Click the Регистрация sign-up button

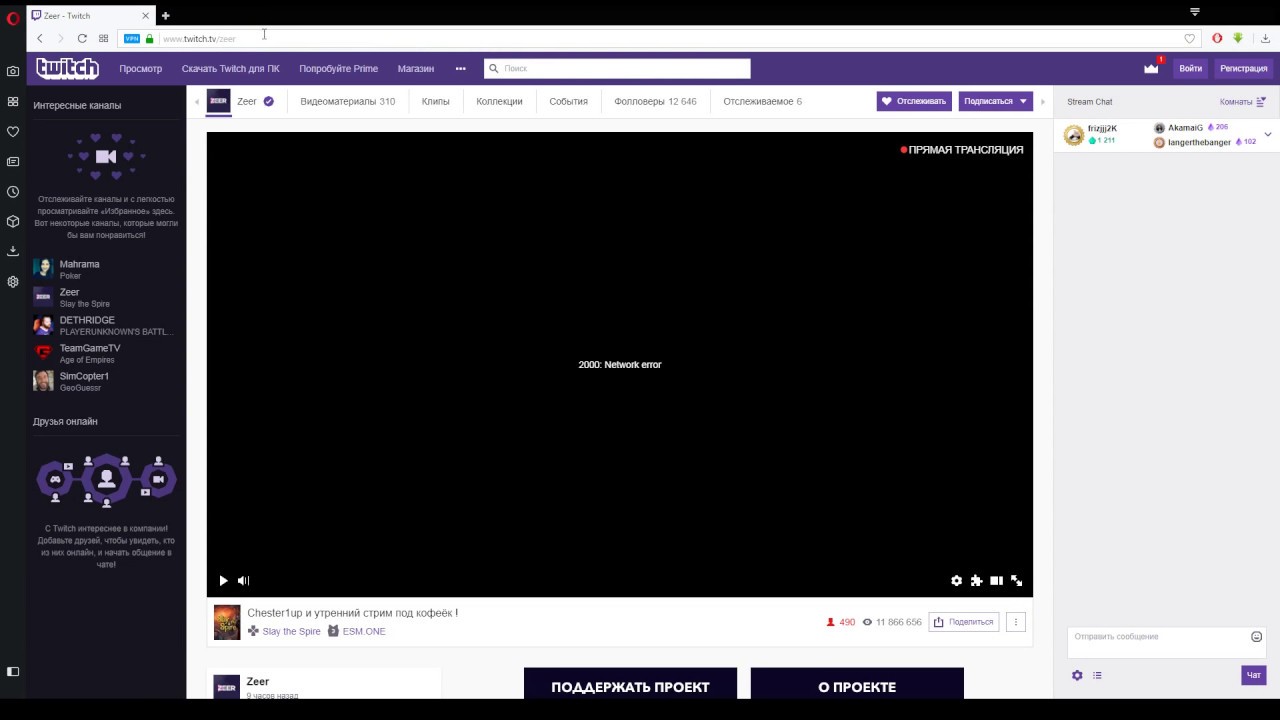click(1243, 69)
